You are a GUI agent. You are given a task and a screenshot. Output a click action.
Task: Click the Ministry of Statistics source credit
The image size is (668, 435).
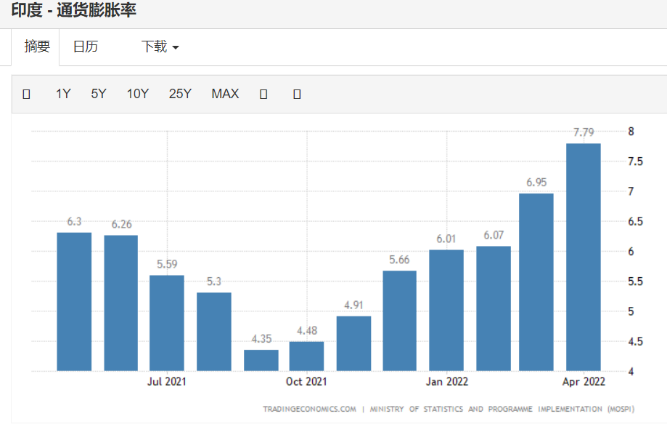pos(502,409)
